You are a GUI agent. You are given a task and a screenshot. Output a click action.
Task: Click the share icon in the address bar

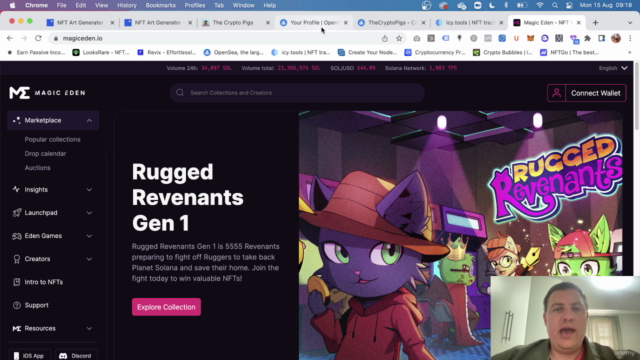point(384,38)
